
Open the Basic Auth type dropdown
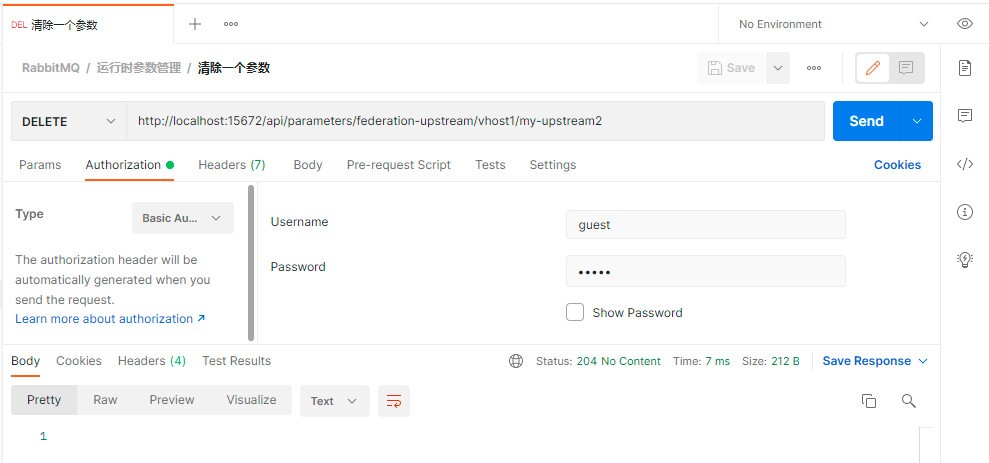(182, 218)
